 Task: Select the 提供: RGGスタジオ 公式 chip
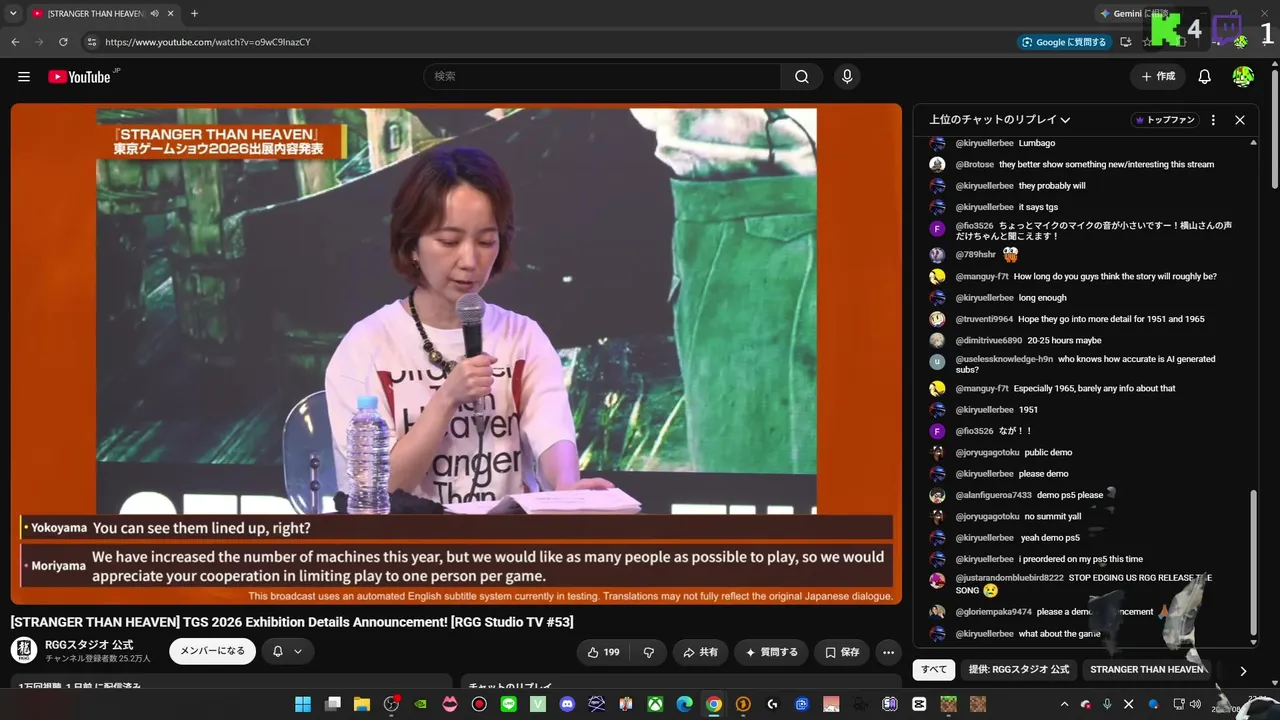click(1019, 670)
